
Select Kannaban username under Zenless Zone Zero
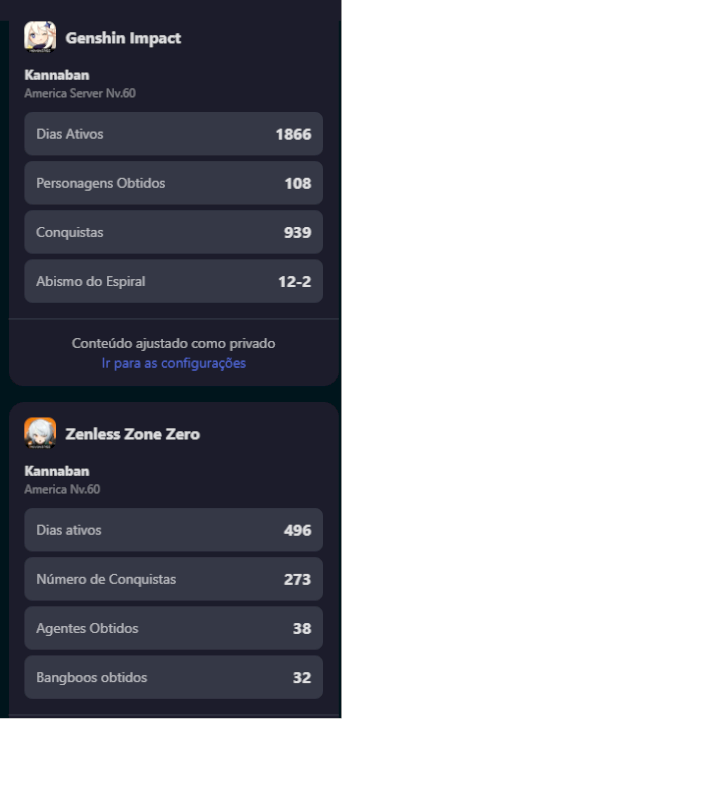click(56, 471)
